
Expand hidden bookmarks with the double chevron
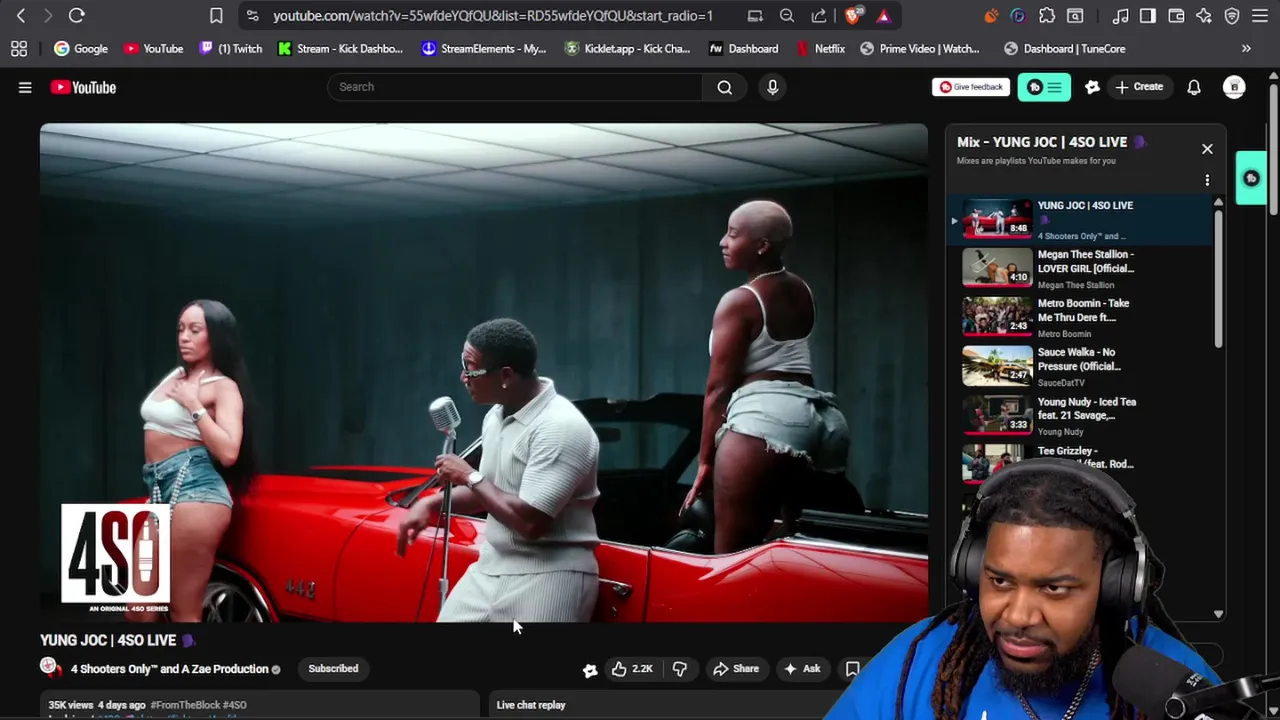pyautogui.click(x=1246, y=48)
